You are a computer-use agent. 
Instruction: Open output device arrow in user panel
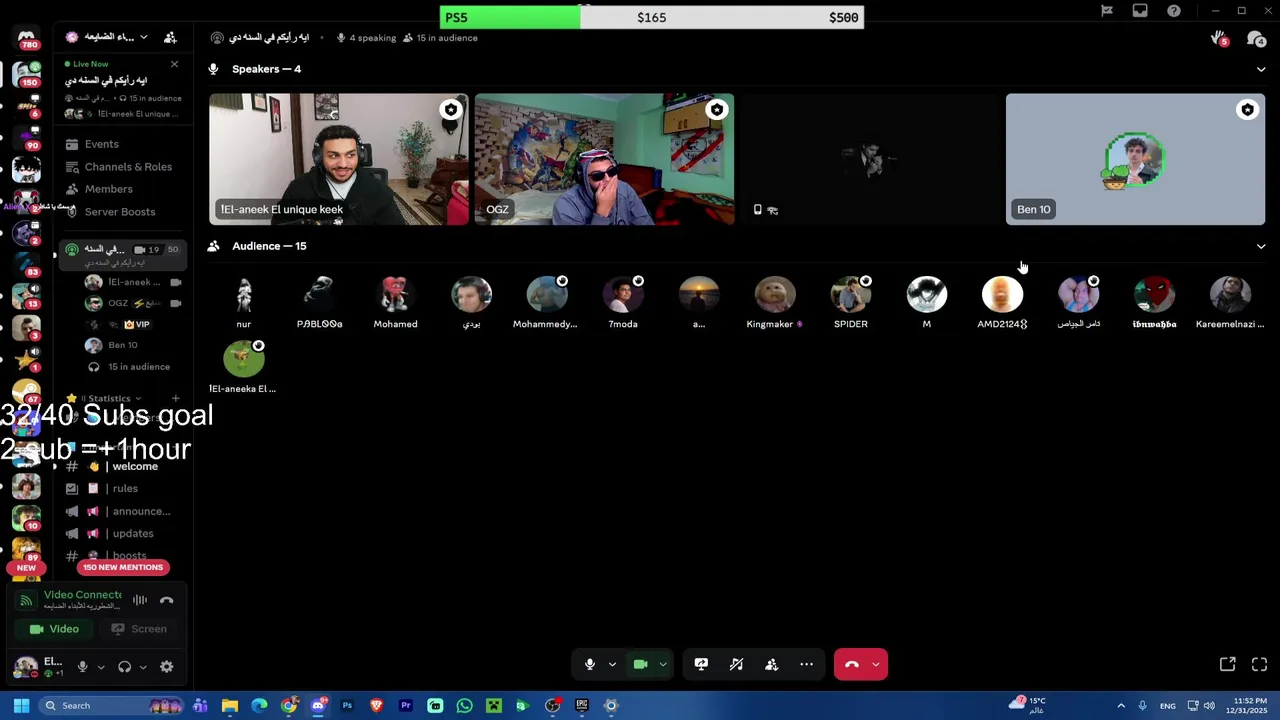[x=143, y=667]
